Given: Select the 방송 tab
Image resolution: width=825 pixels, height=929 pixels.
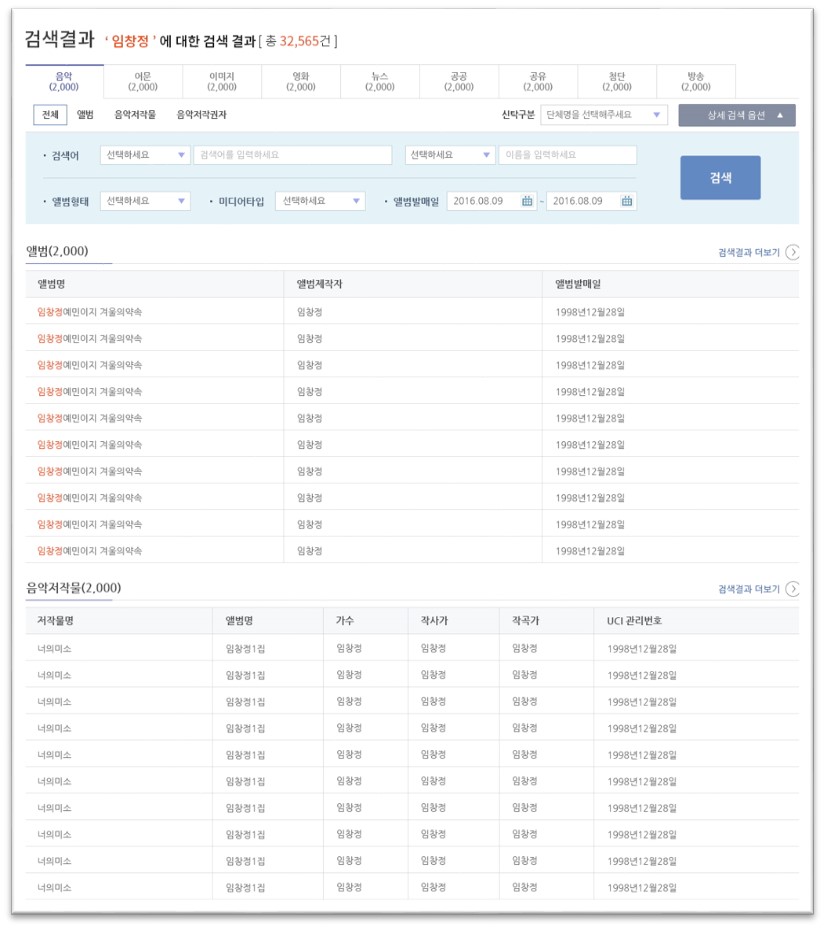Looking at the screenshot, I should coord(696,81).
